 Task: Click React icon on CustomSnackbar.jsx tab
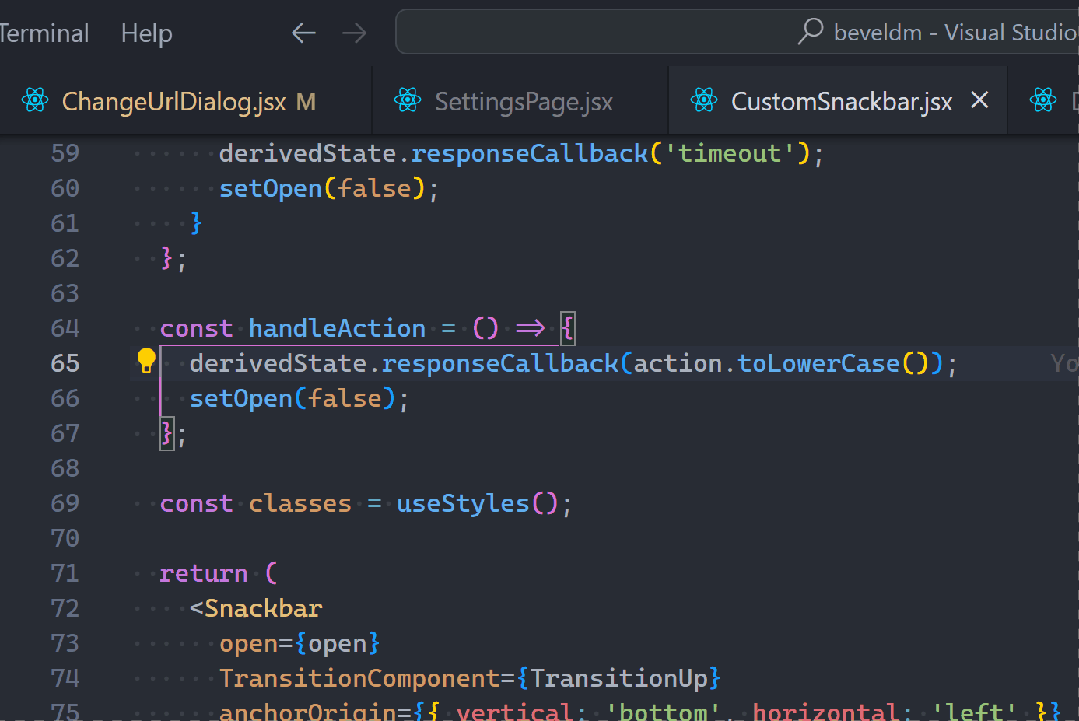point(704,101)
